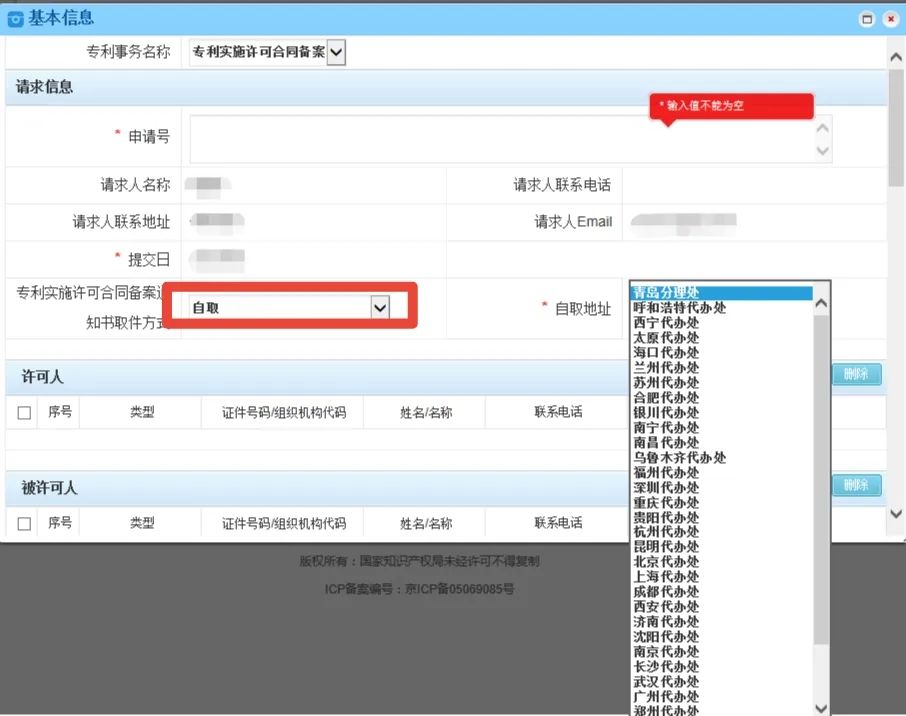Click 姓名/名称 header in 许可人 table
The image size is (906, 716).
coord(426,412)
